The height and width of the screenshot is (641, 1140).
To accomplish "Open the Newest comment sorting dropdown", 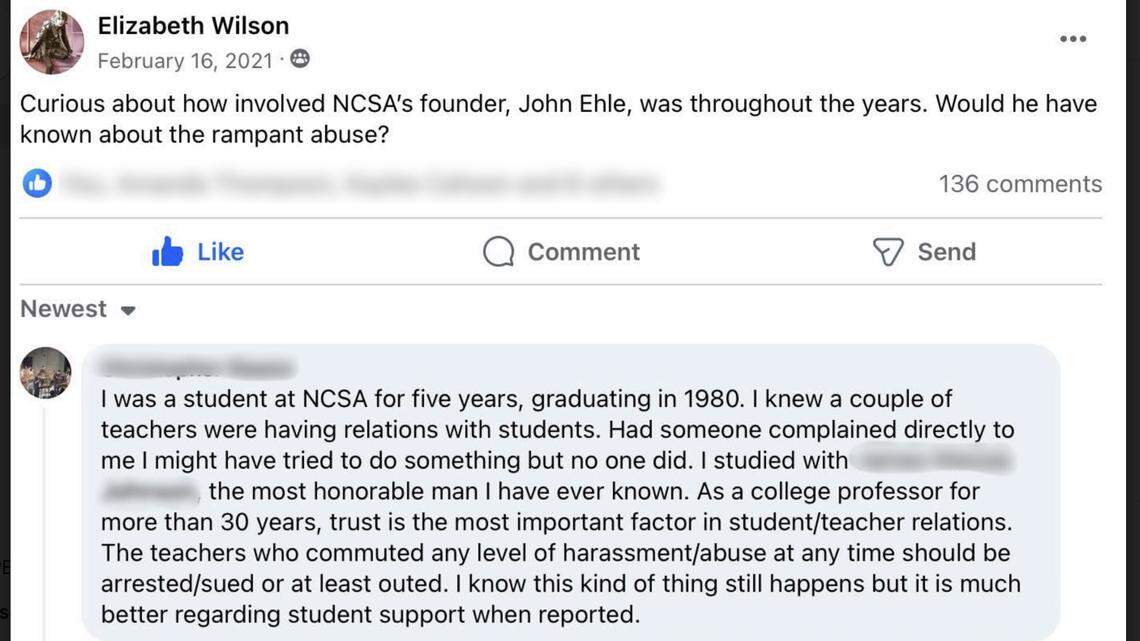I will click(x=77, y=309).
